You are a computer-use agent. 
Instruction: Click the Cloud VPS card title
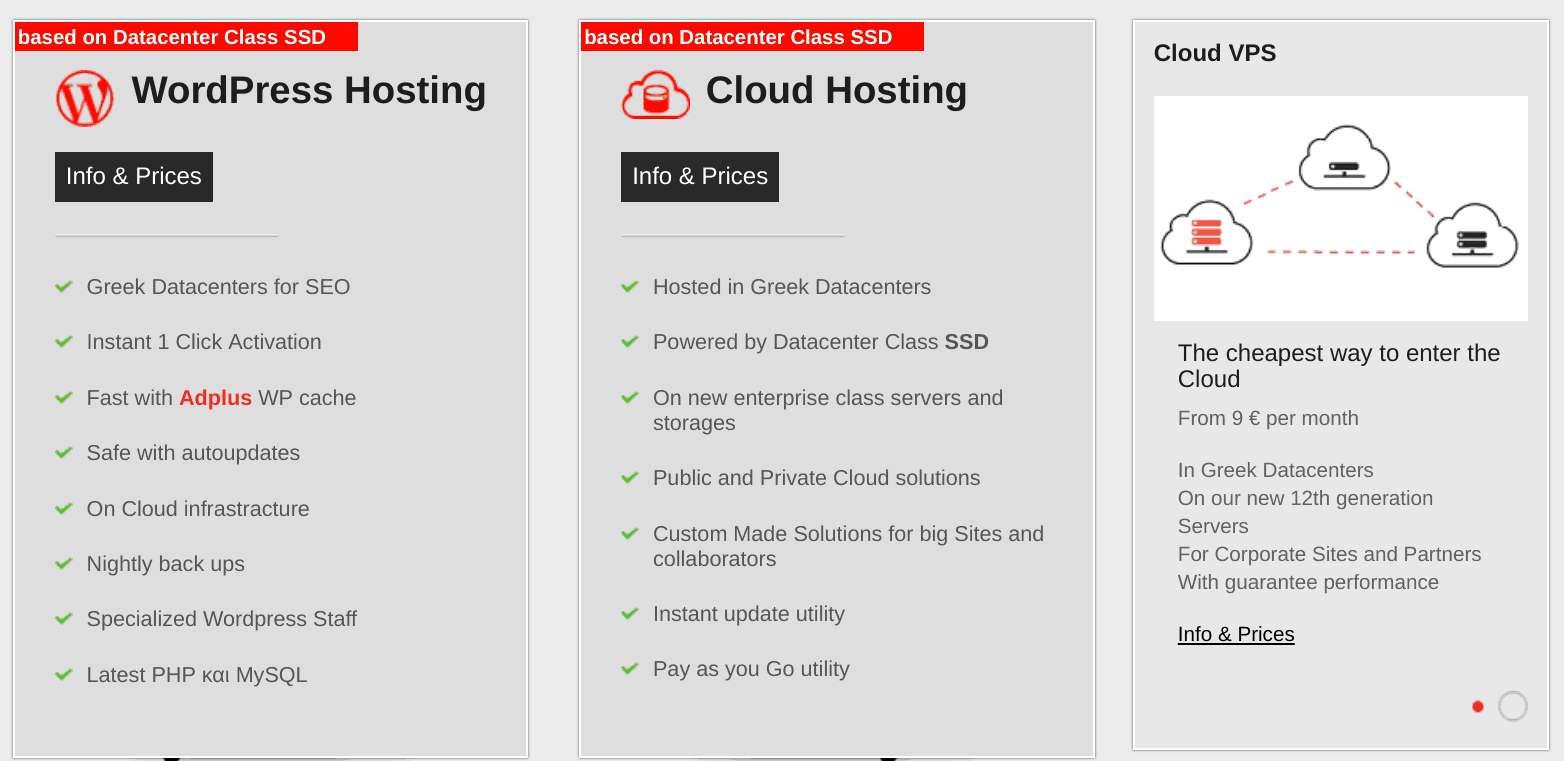[1215, 53]
